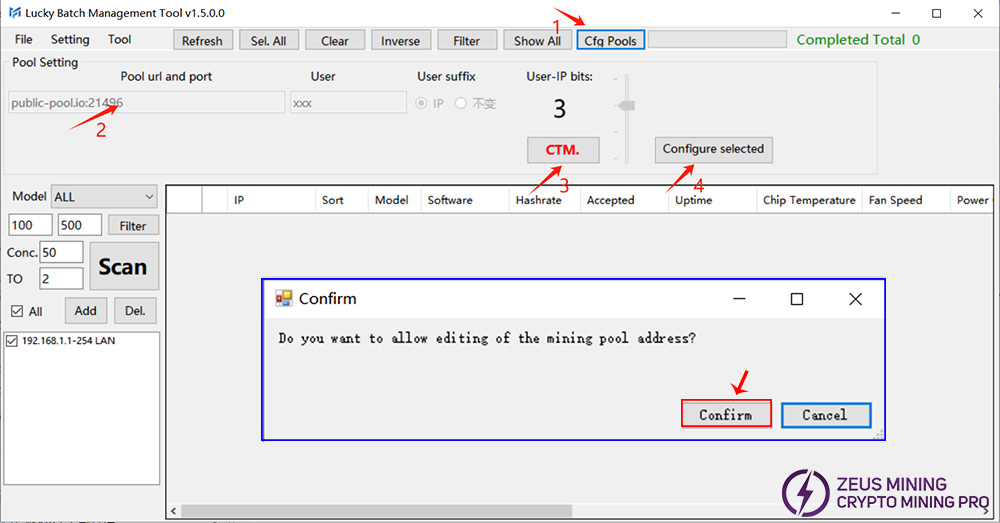The width and height of the screenshot is (1000, 523).
Task: Click the Refresh toolbar button
Action: click(202, 41)
